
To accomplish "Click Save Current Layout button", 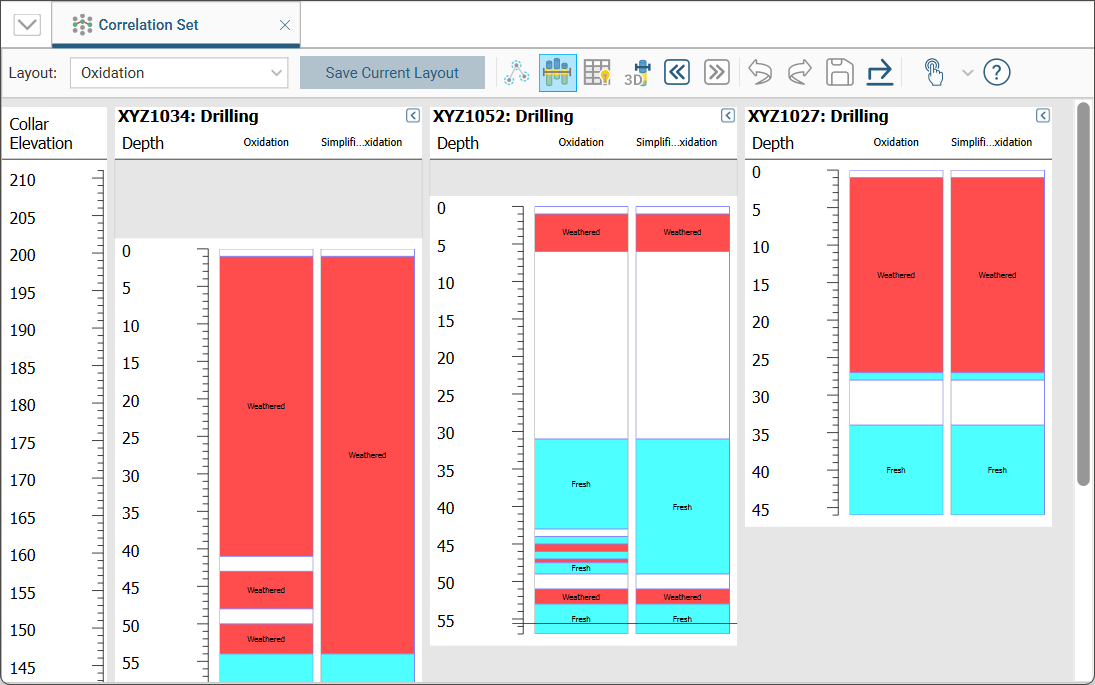I will [x=392, y=73].
